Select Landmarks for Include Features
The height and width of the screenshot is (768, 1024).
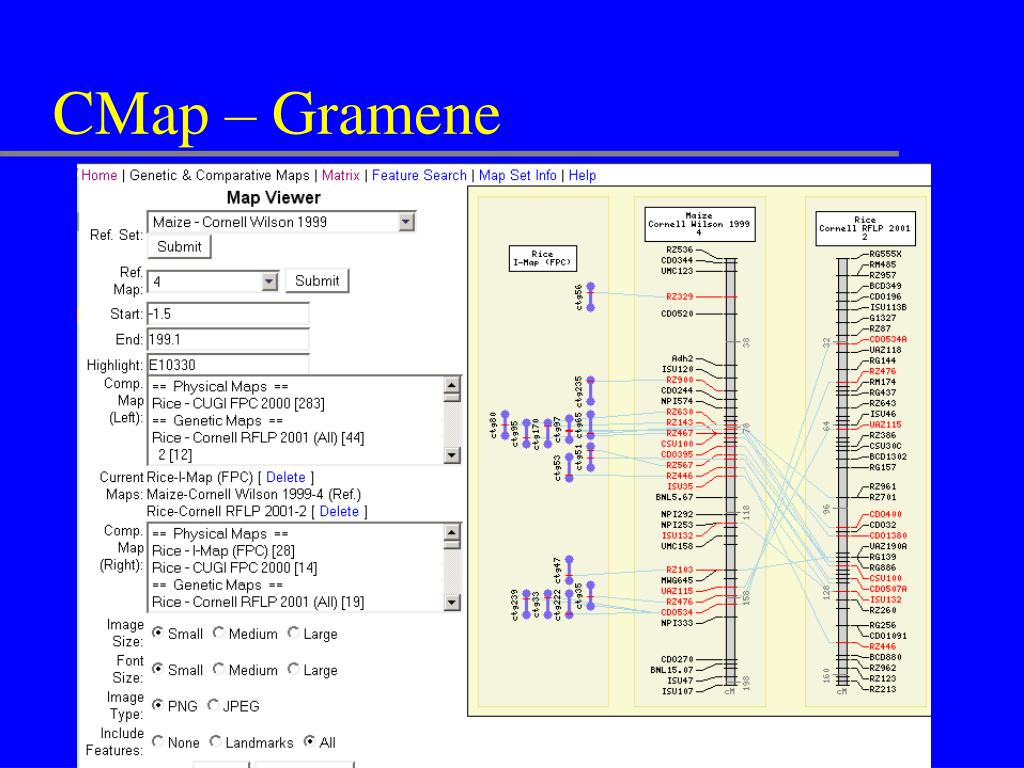pyautogui.click(x=215, y=742)
